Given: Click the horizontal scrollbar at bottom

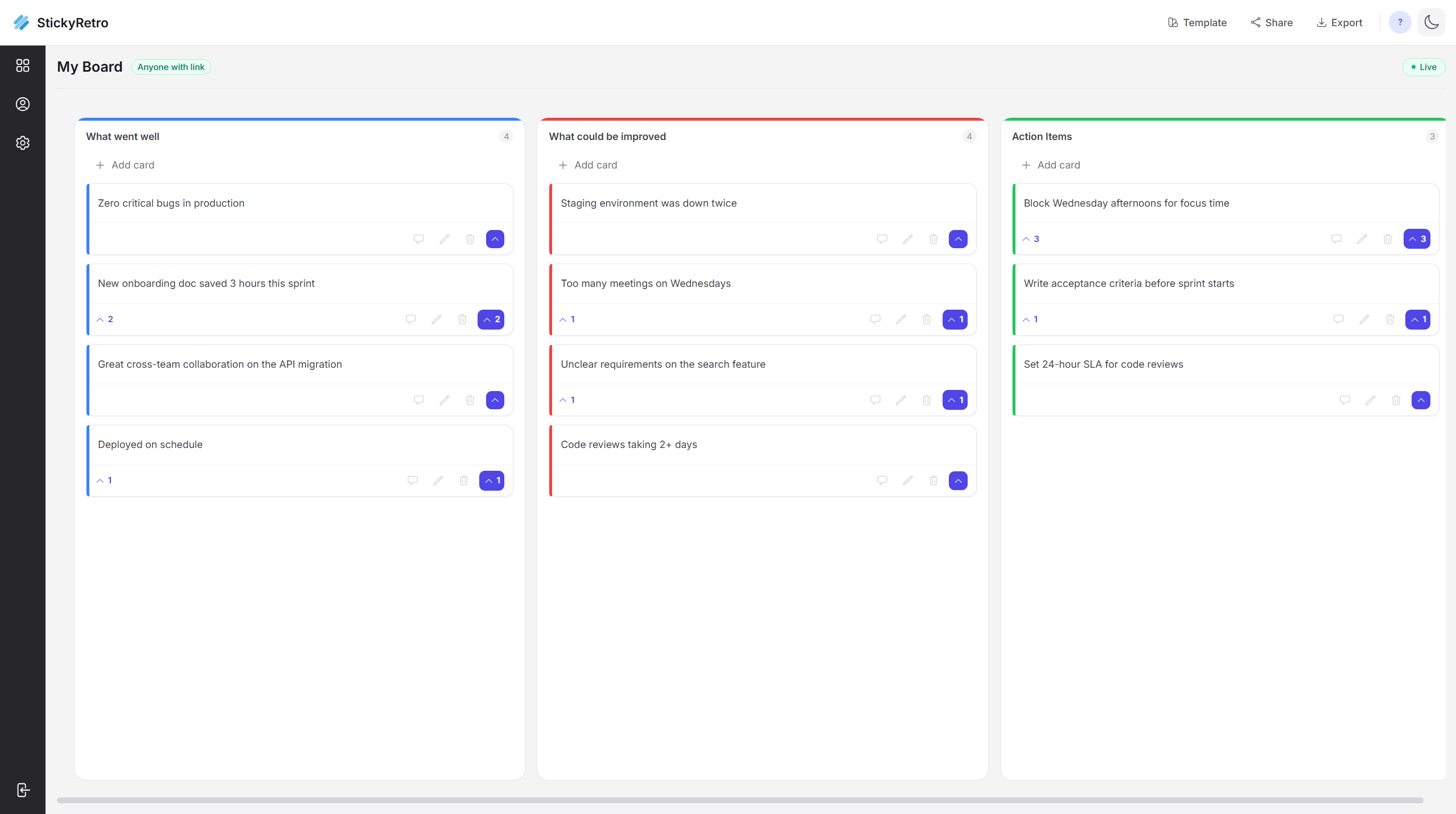Looking at the screenshot, I should [x=740, y=800].
